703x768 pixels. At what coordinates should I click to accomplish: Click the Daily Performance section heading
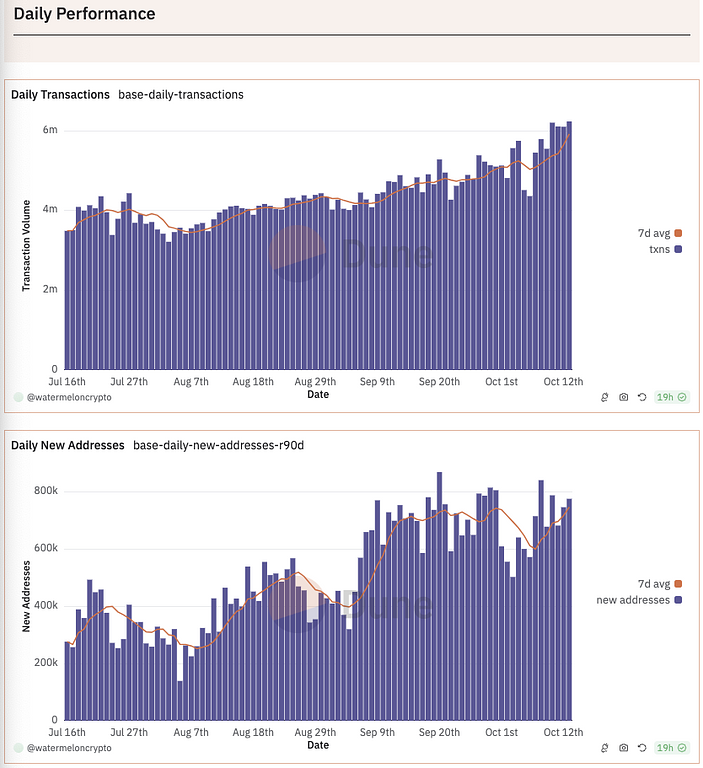click(x=84, y=14)
